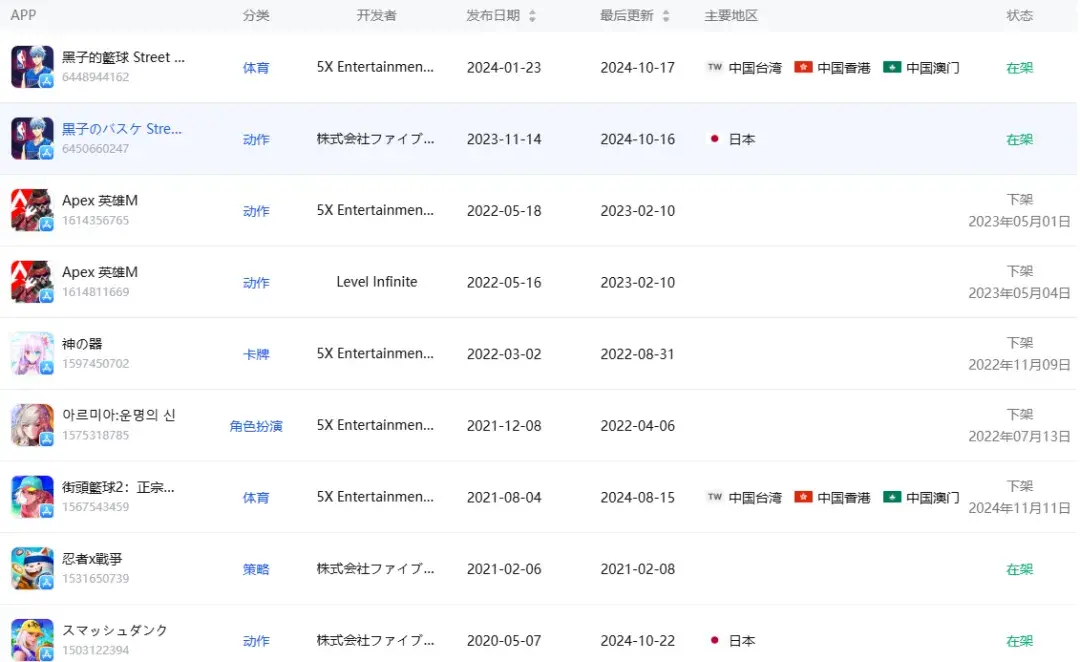Click the 卡牌 category label for 神の器

point(256,354)
